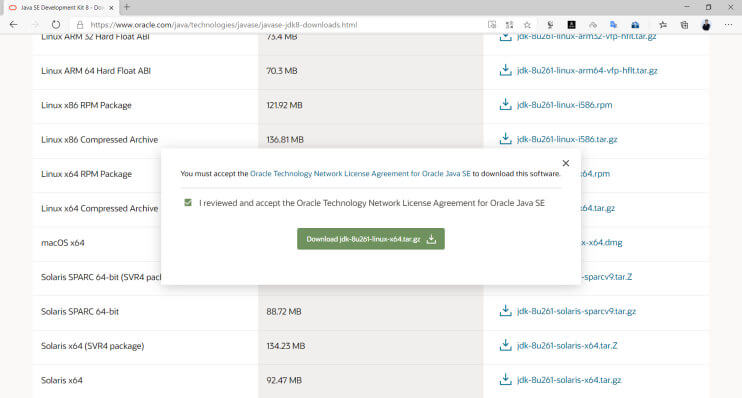Select the '121.92 MB' size cell

284,106
